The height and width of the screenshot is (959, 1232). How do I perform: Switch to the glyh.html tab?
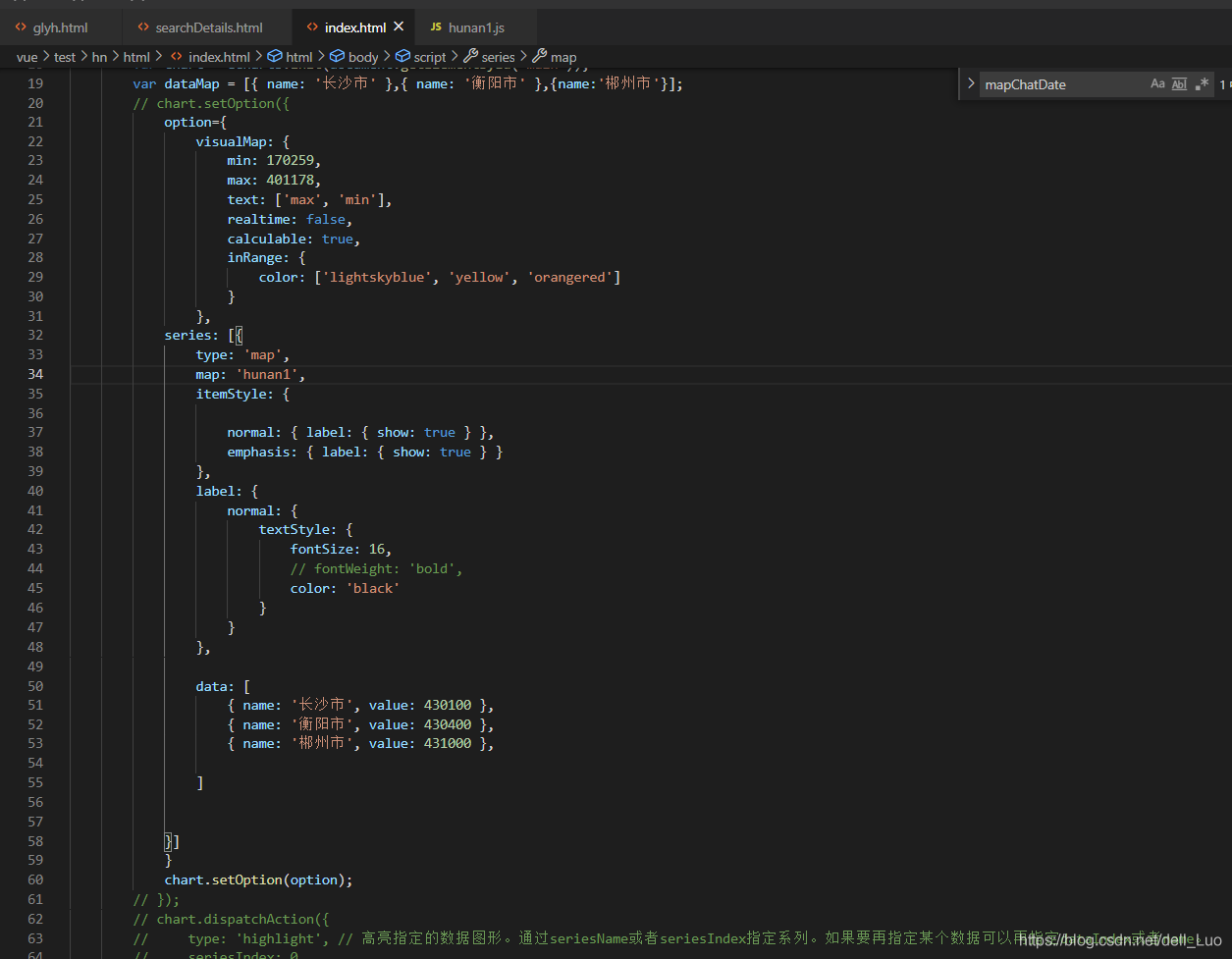61,27
